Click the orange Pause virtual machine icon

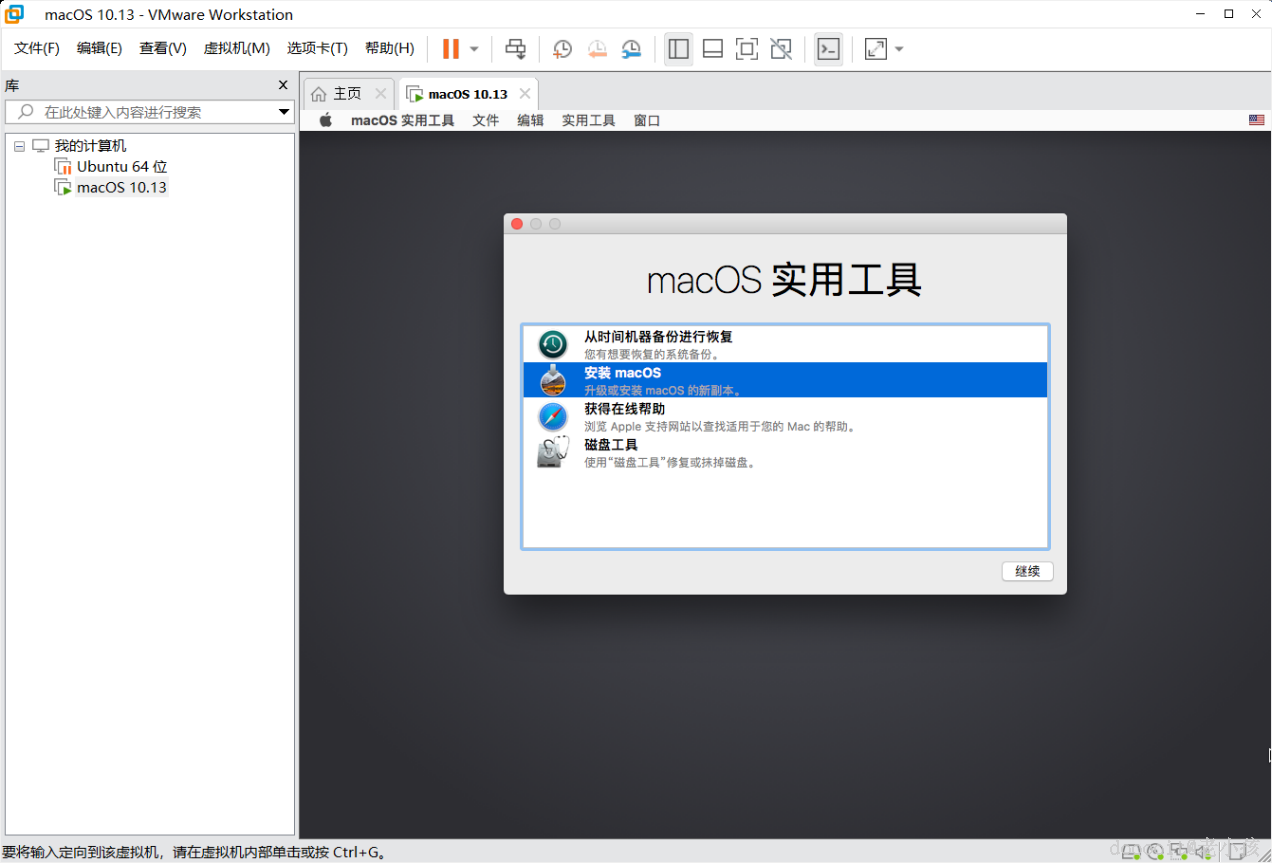(451, 49)
